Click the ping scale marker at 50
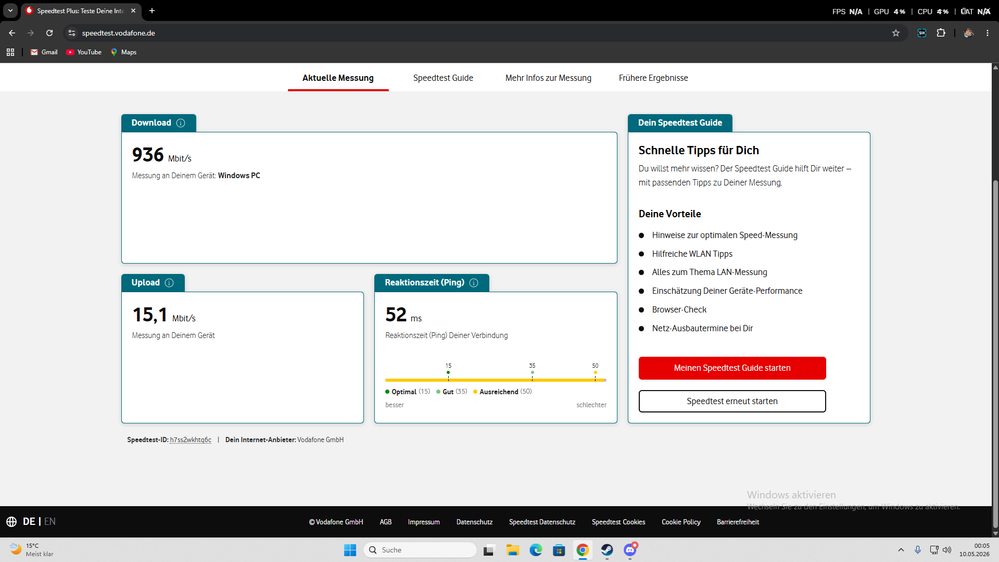This screenshot has width=999, height=562. 595,372
